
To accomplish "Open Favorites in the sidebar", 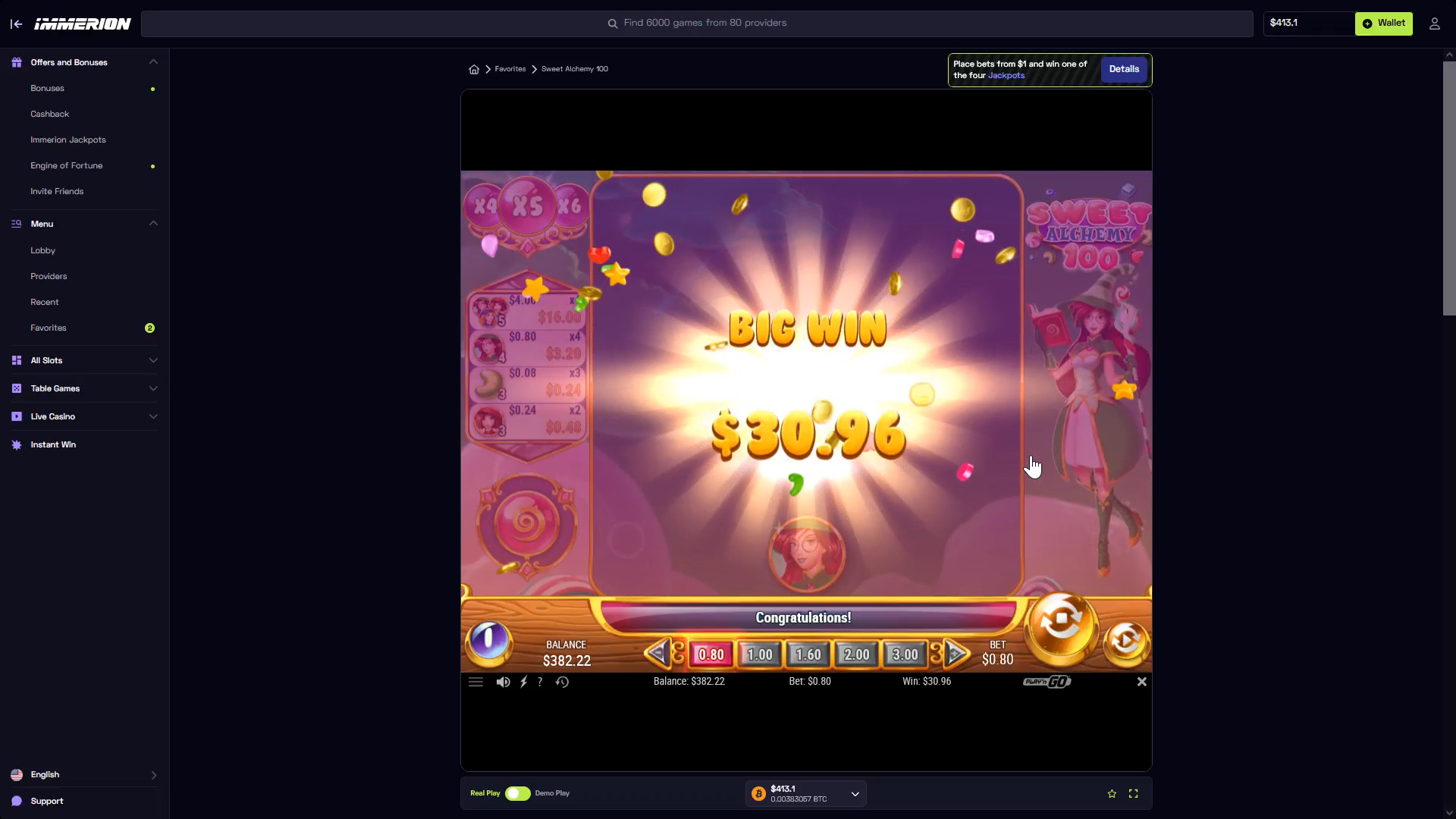I will (48, 328).
